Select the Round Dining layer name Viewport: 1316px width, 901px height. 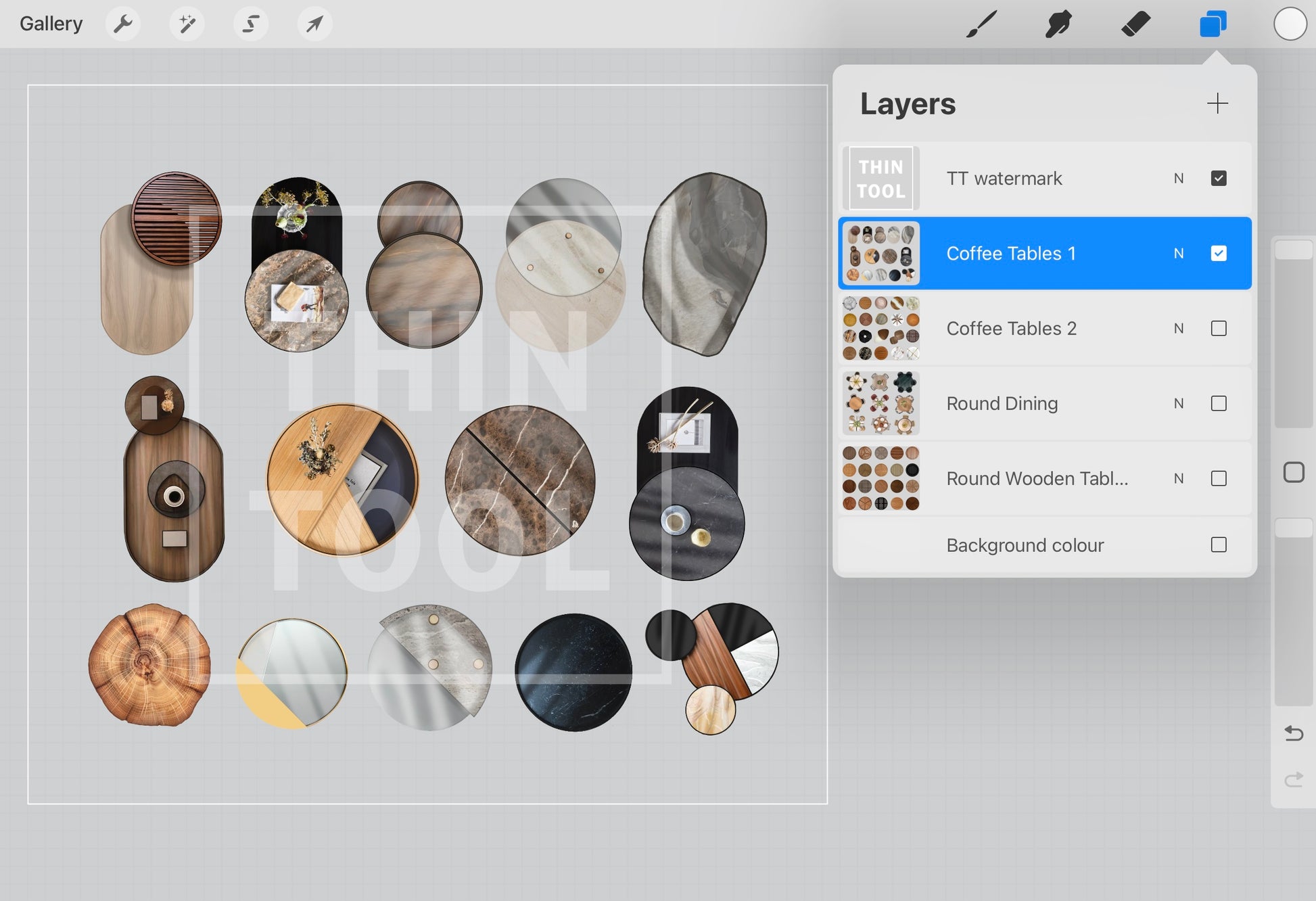pyautogui.click(x=1002, y=404)
